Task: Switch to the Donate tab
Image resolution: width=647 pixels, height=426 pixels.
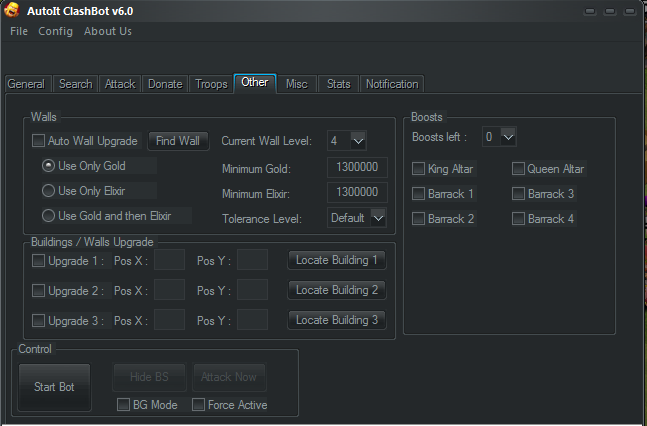Action: 165,84
